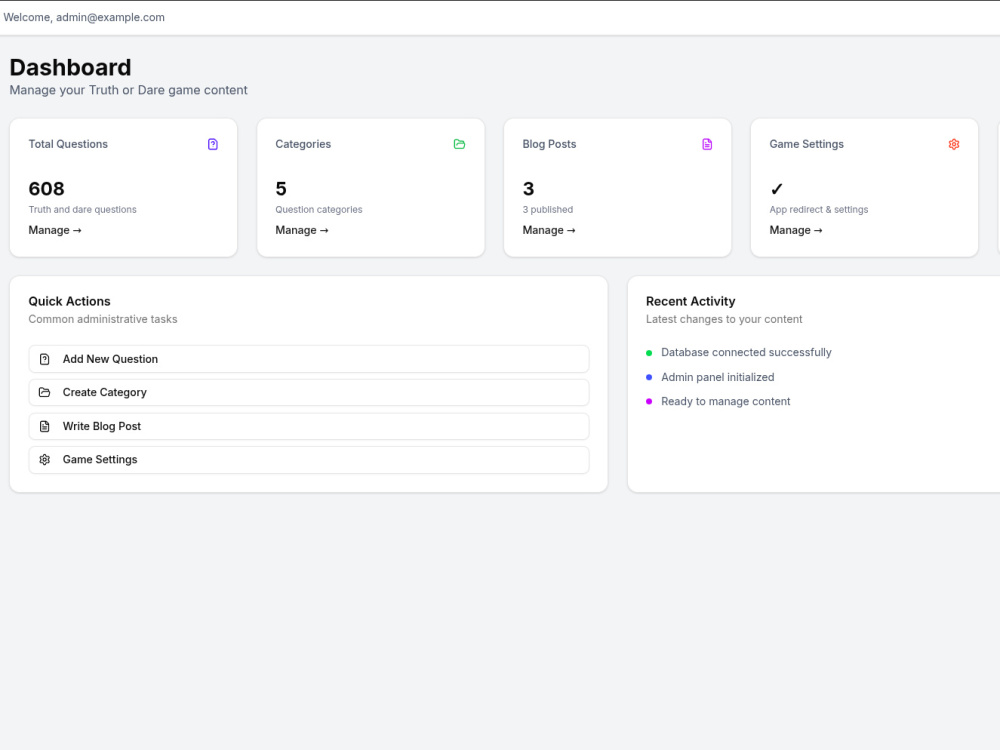This screenshot has height=750, width=1000.
Task: Click the 'Categories' card title
Action: pyautogui.click(x=303, y=144)
